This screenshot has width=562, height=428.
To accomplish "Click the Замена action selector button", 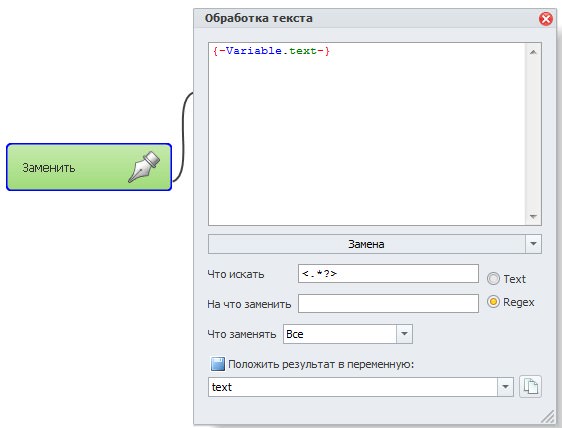I will pos(367,244).
